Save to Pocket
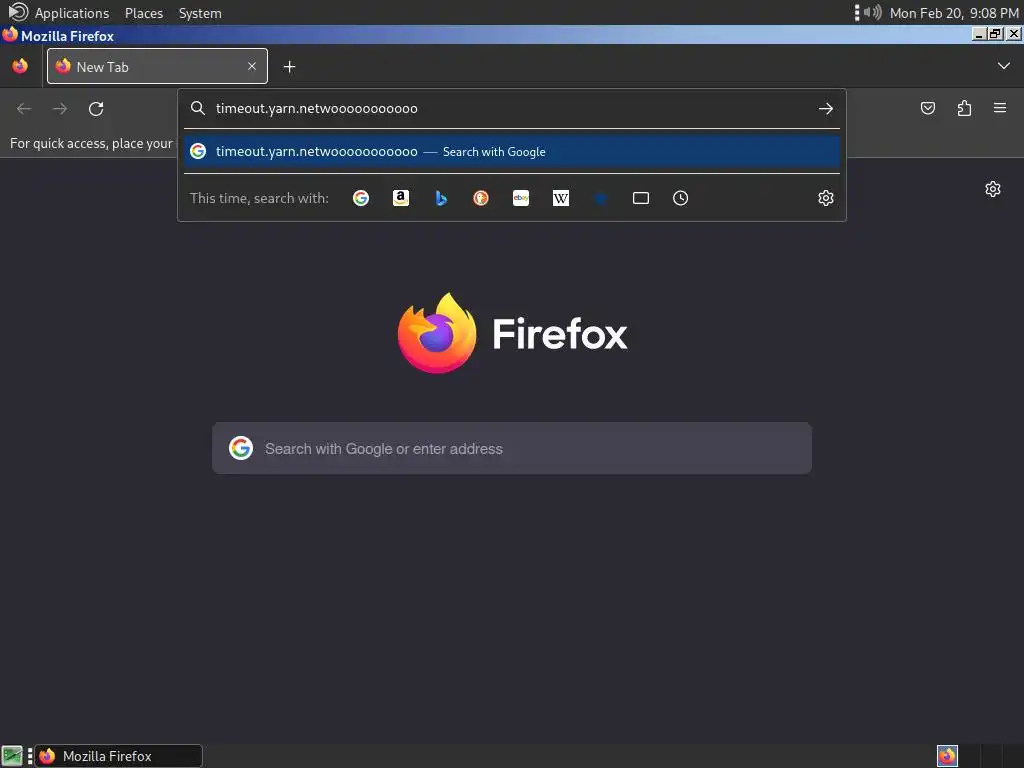This screenshot has height=768, width=1024. [927, 108]
